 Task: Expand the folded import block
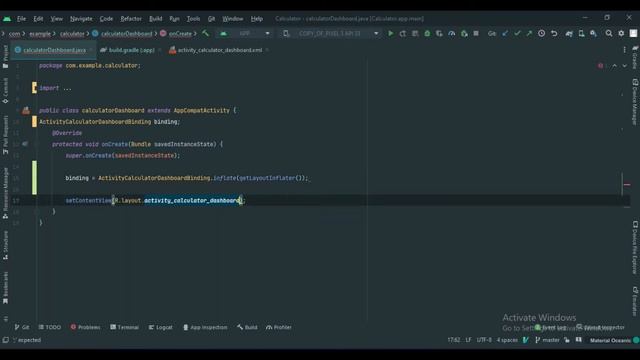[67, 88]
